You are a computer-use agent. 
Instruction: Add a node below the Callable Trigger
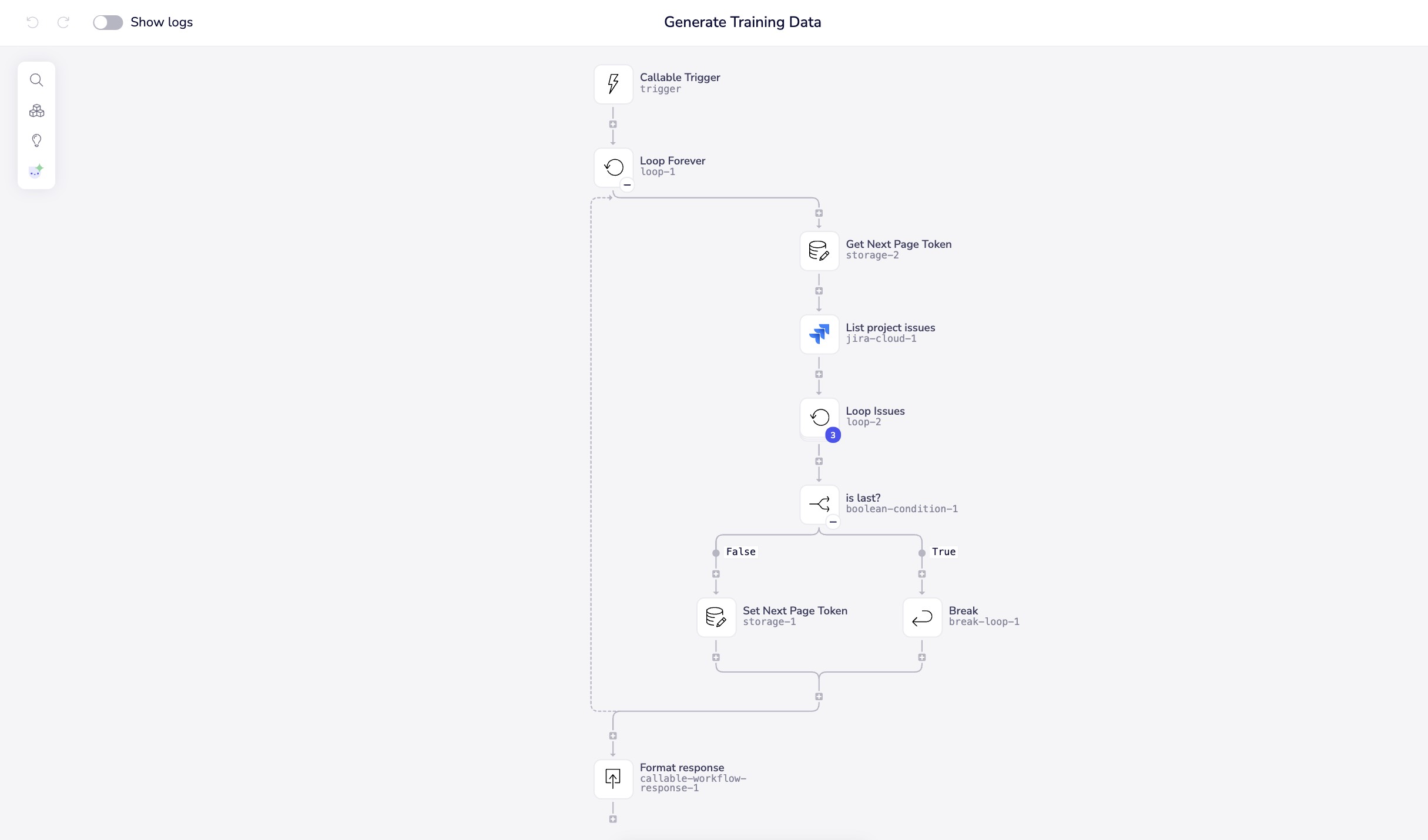(613, 125)
